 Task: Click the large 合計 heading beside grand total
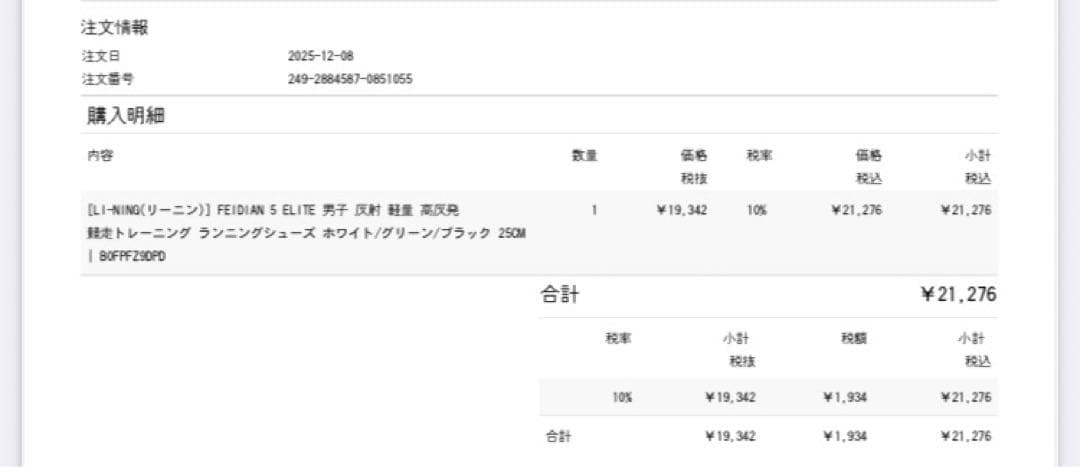click(x=560, y=295)
